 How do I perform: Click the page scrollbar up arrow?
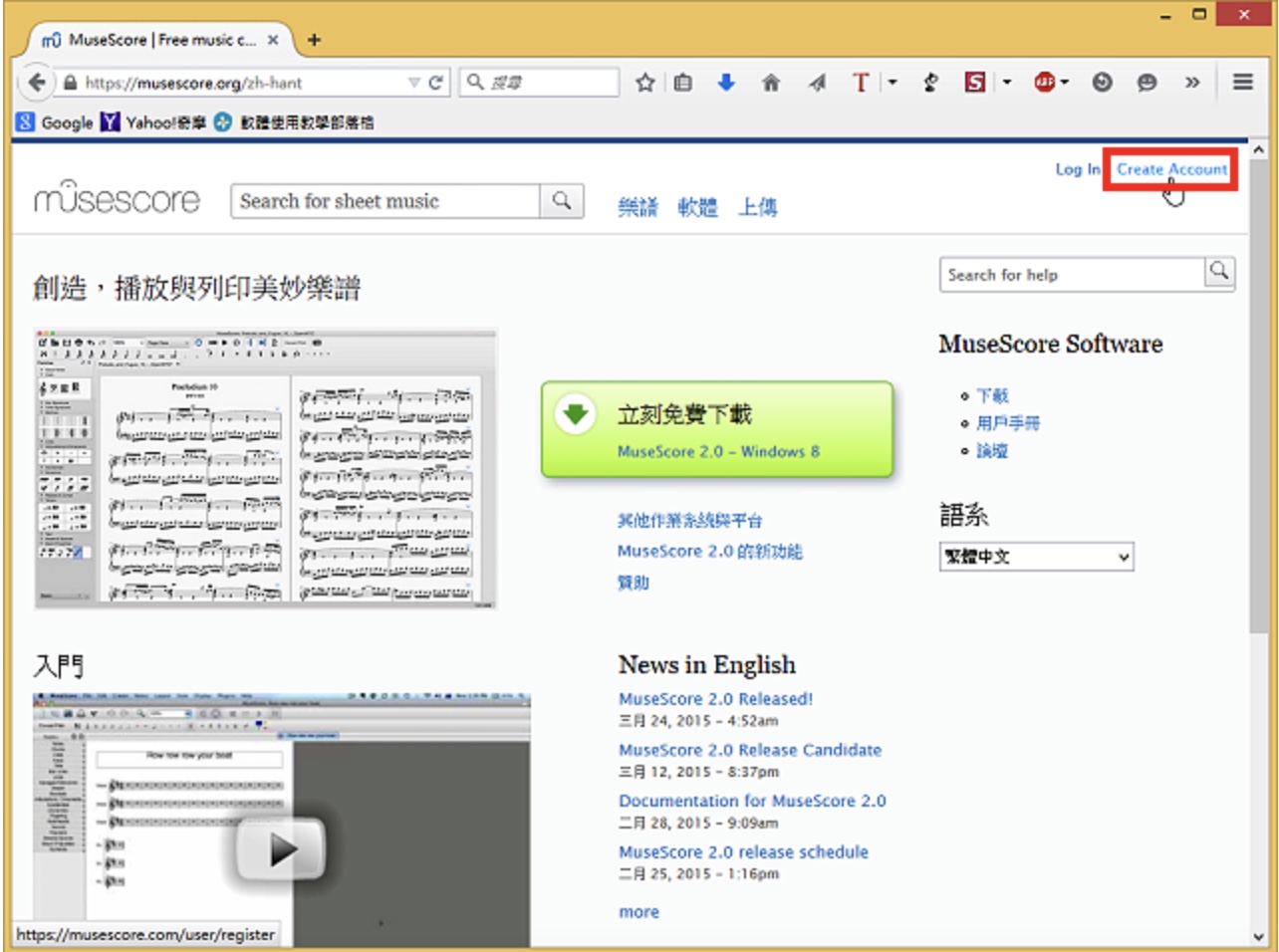[x=1259, y=149]
